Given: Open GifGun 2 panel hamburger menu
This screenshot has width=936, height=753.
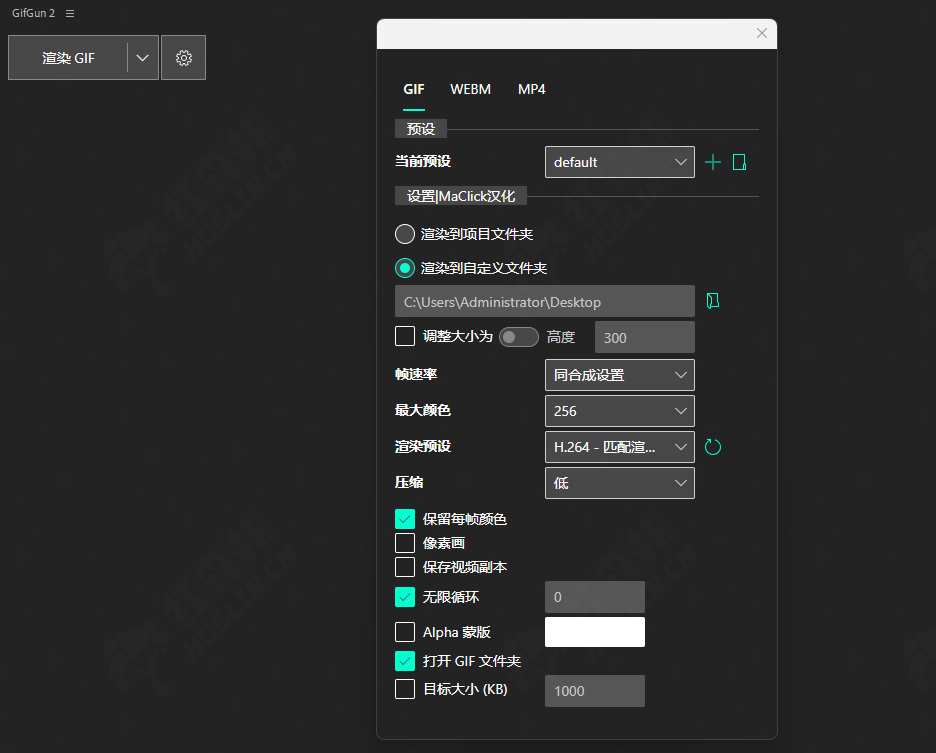Looking at the screenshot, I should click(70, 13).
